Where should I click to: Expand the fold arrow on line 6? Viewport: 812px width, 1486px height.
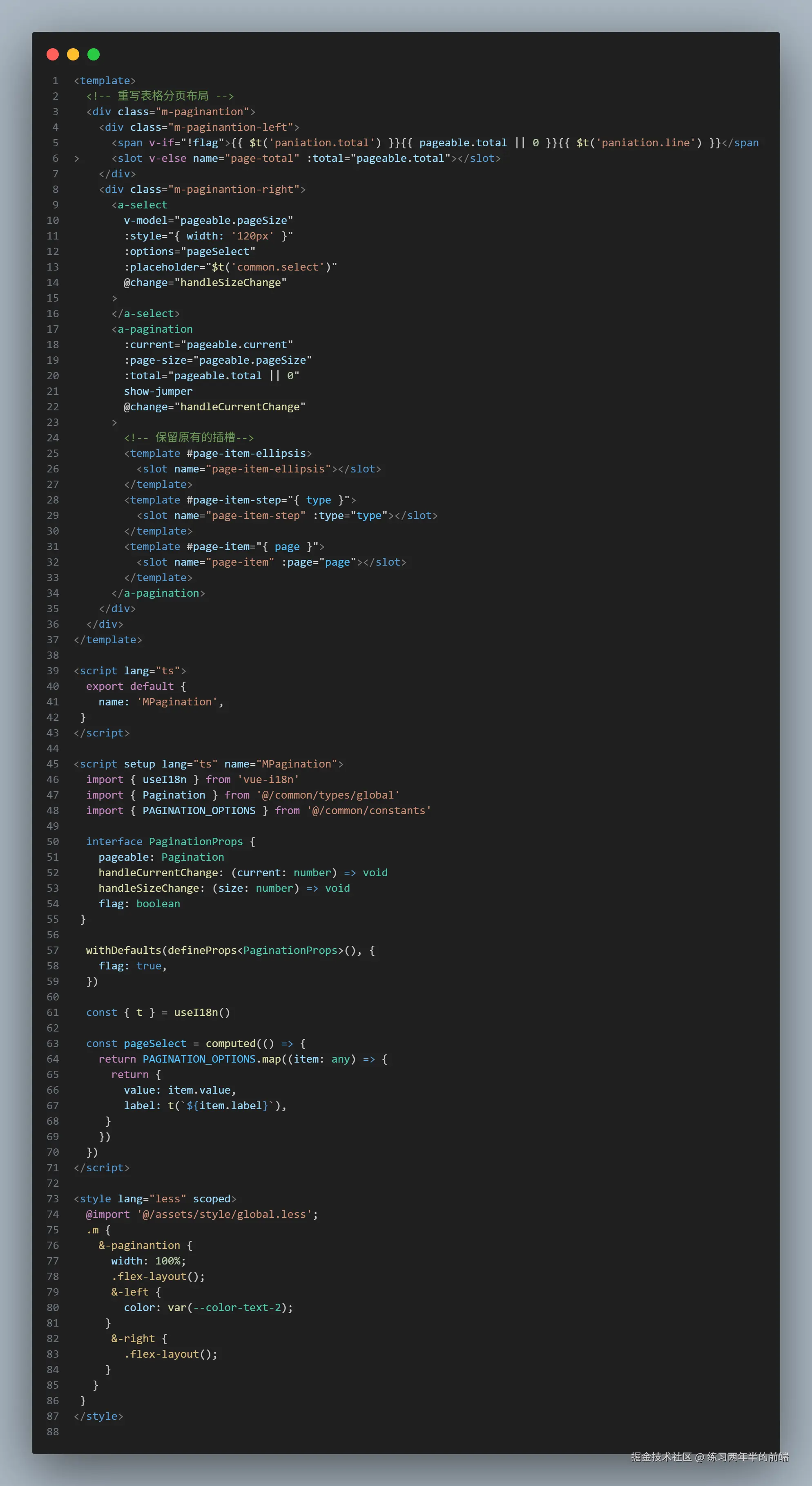pos(76,159)
